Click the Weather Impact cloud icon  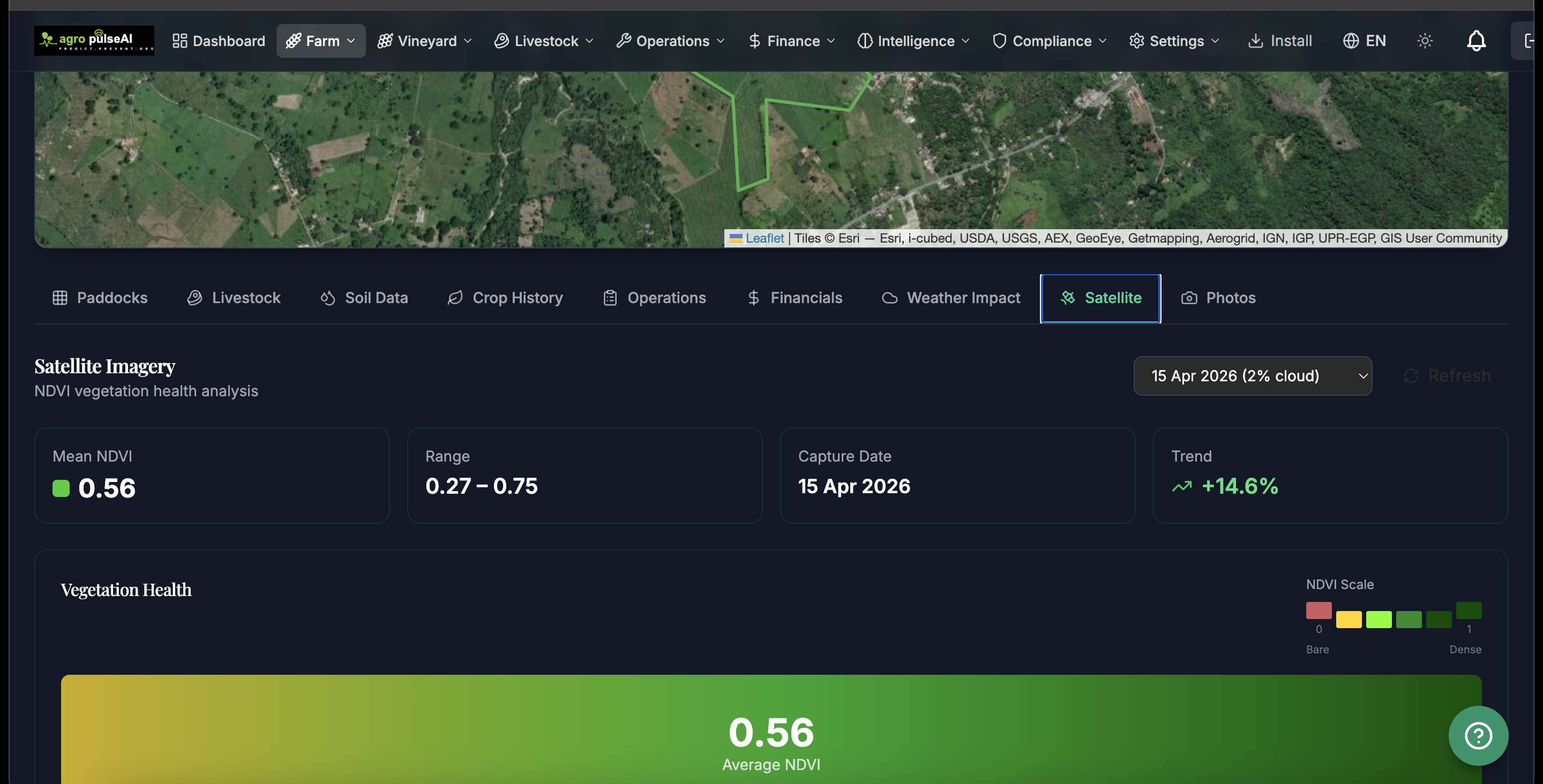[x=889, y=298]
